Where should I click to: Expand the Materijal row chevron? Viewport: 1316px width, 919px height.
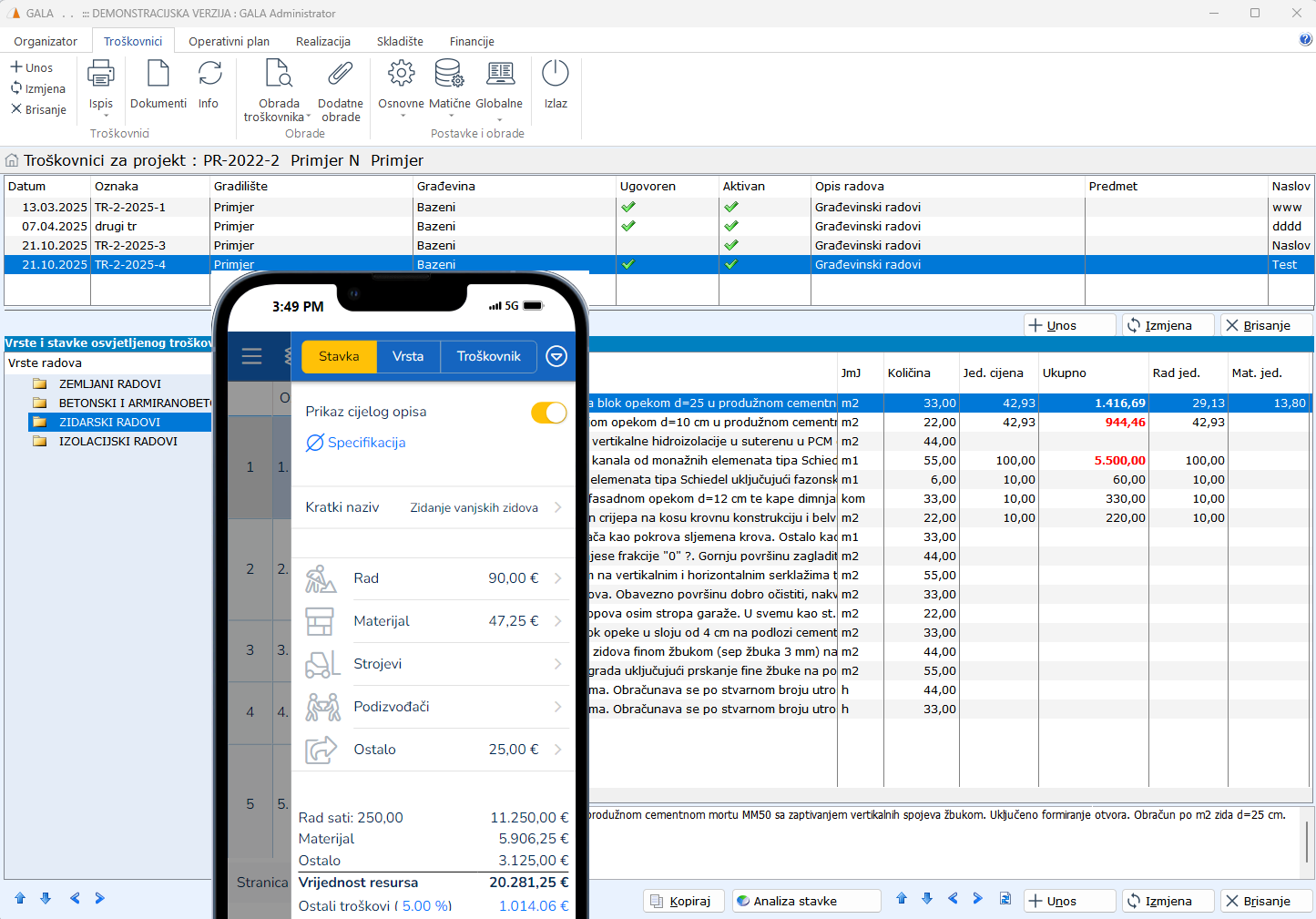coord(557,621)
